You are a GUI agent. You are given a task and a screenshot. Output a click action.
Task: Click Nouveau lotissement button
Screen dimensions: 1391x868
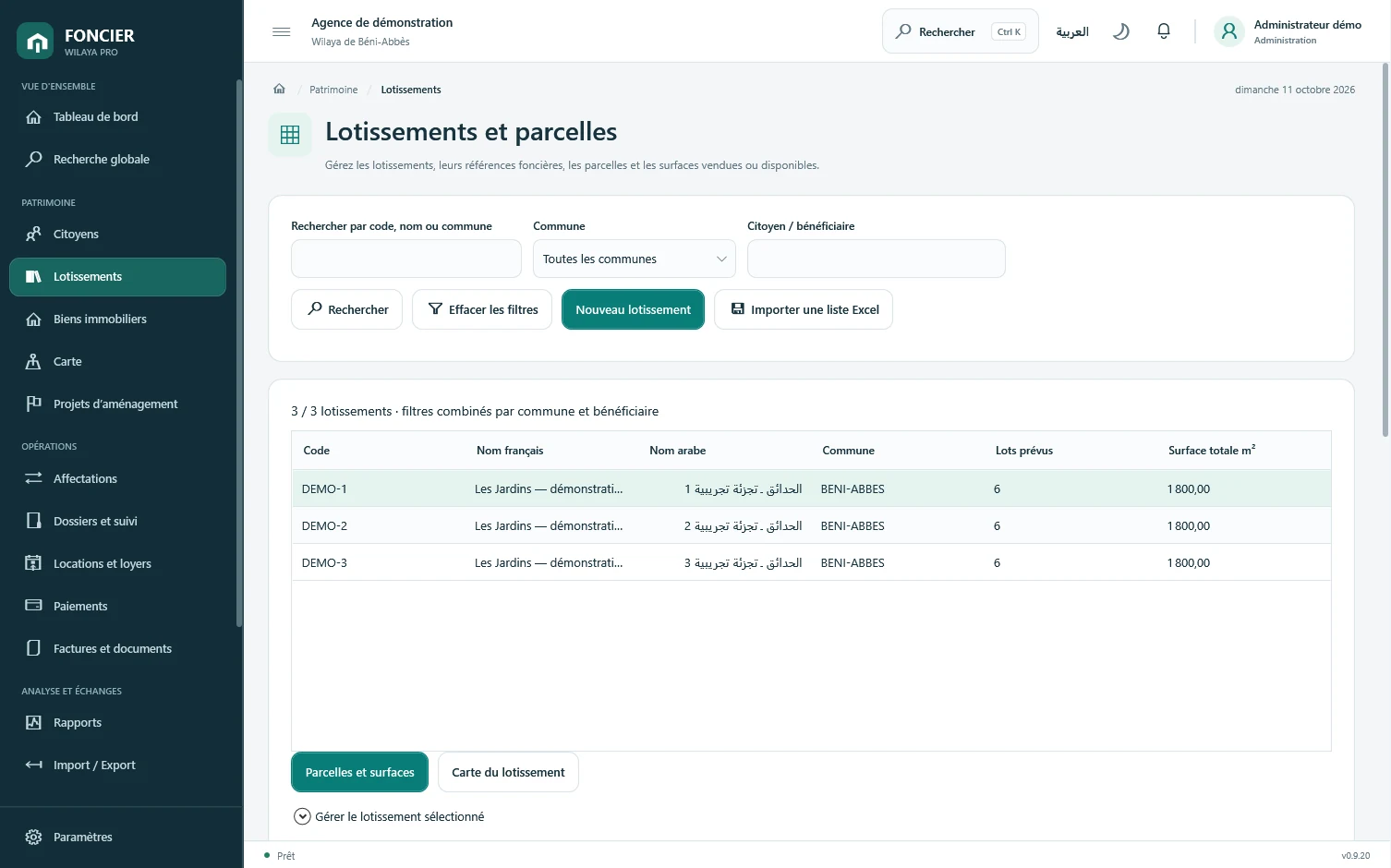pyautogui.click(x=634, y=309)
